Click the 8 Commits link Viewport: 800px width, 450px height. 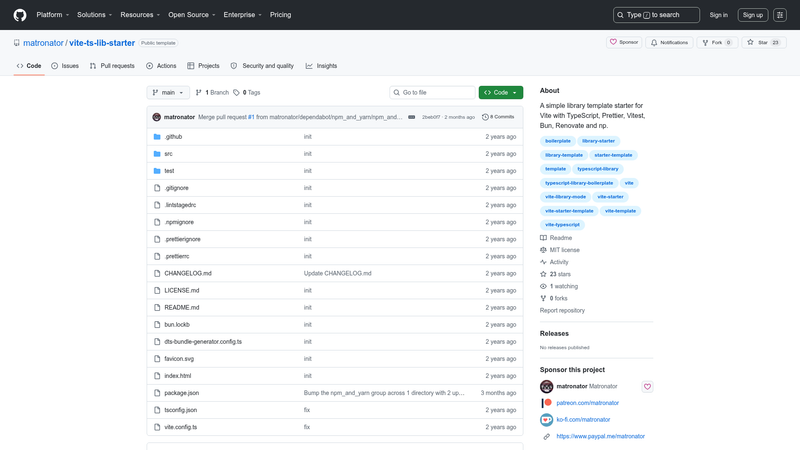pyautogui.click(x=498, y=117)
